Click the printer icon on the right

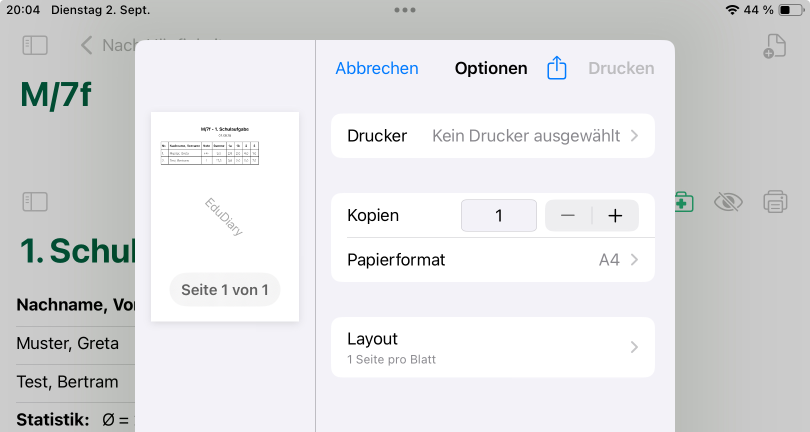[x=775, y=202]
